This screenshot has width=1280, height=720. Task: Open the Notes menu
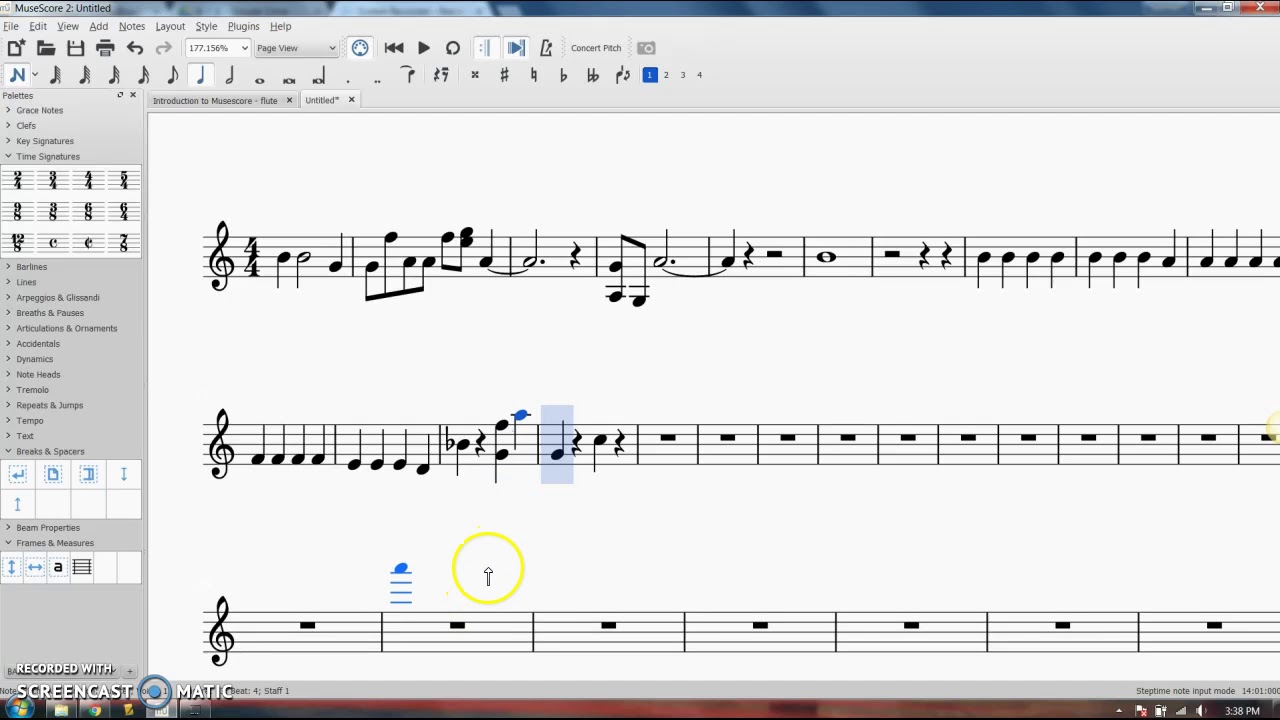click(131, 26)
